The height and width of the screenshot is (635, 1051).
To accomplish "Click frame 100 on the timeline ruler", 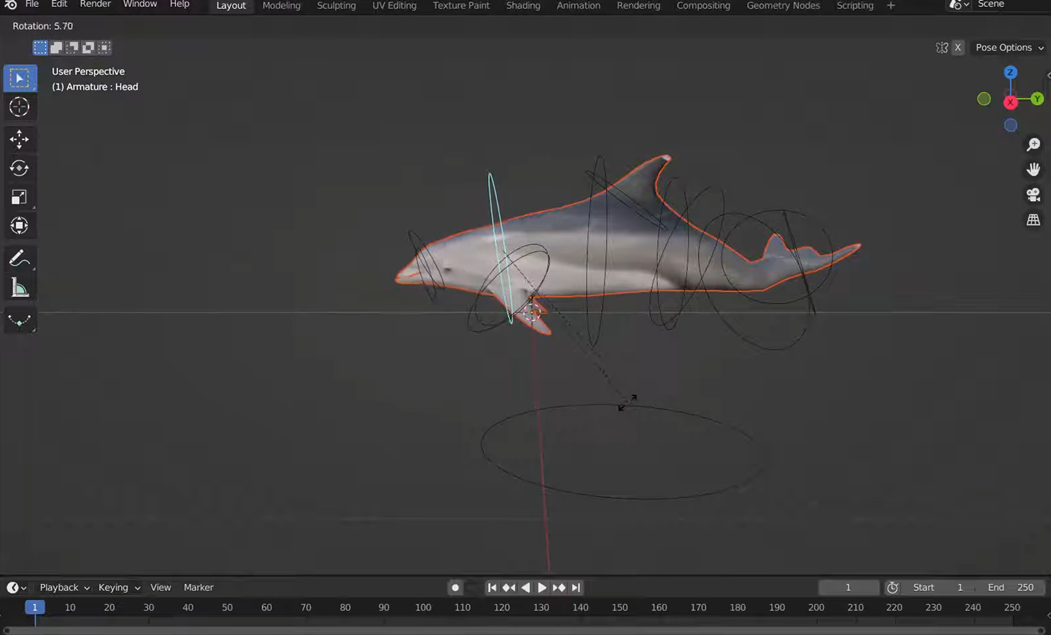I will [x=423, y=607].
